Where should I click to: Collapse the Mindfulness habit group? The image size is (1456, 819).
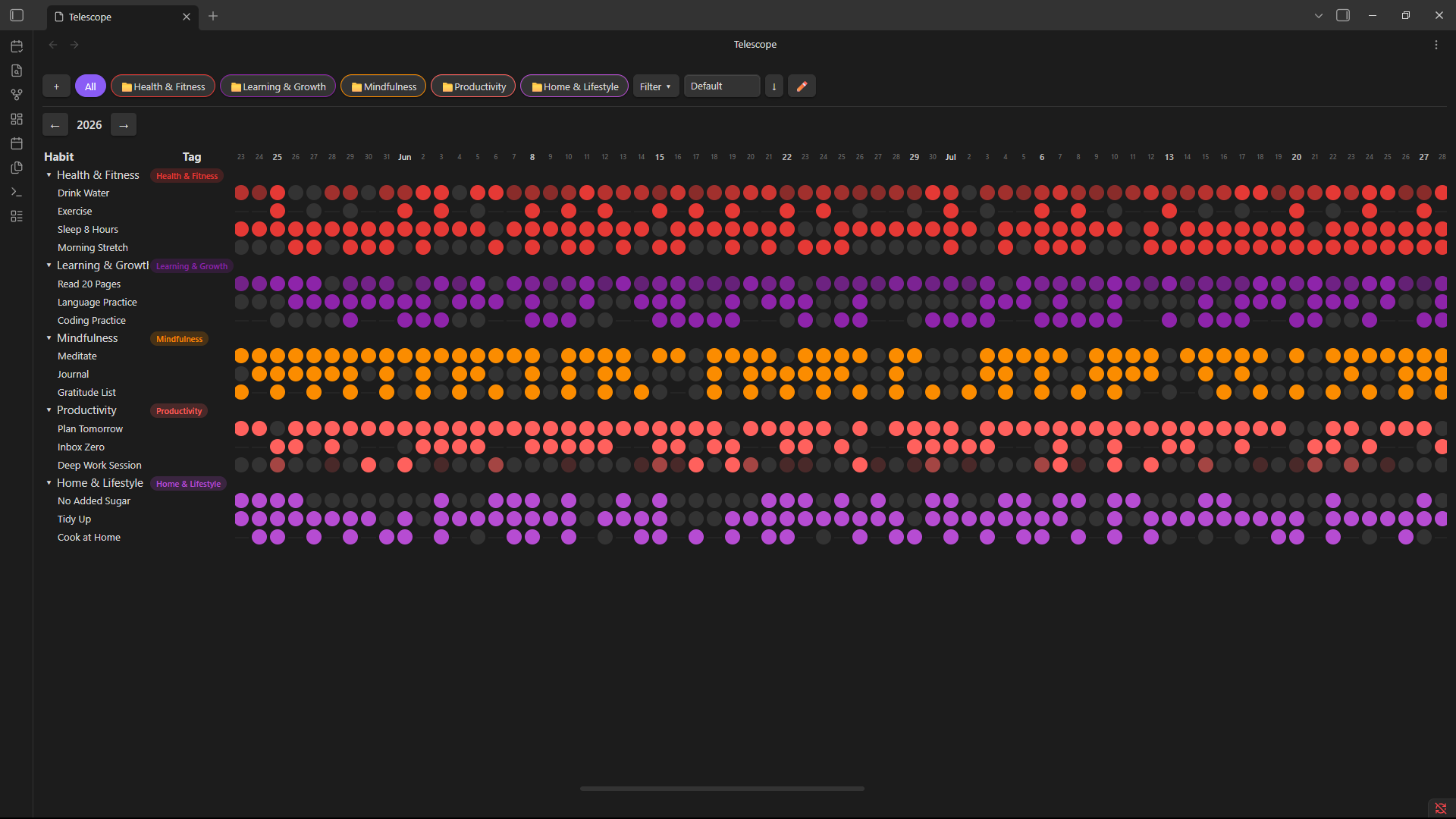(49, 338)
